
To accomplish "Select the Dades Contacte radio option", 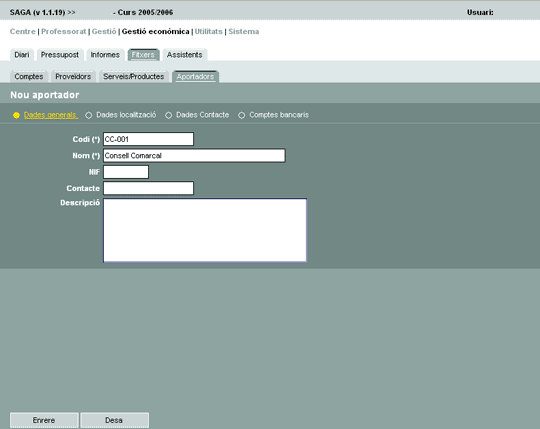I will click(168, 115).
